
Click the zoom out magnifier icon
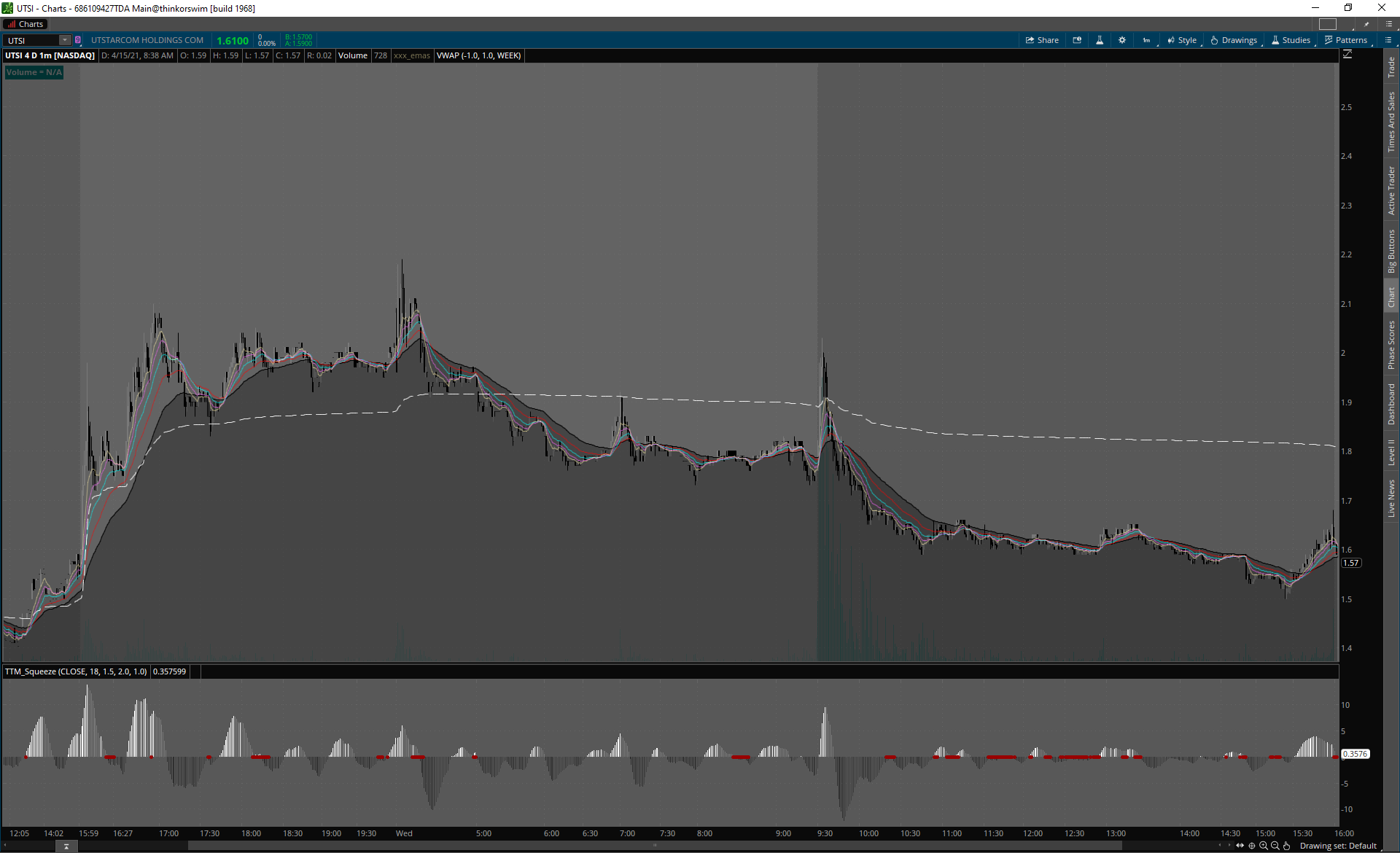coord(1275,846)
